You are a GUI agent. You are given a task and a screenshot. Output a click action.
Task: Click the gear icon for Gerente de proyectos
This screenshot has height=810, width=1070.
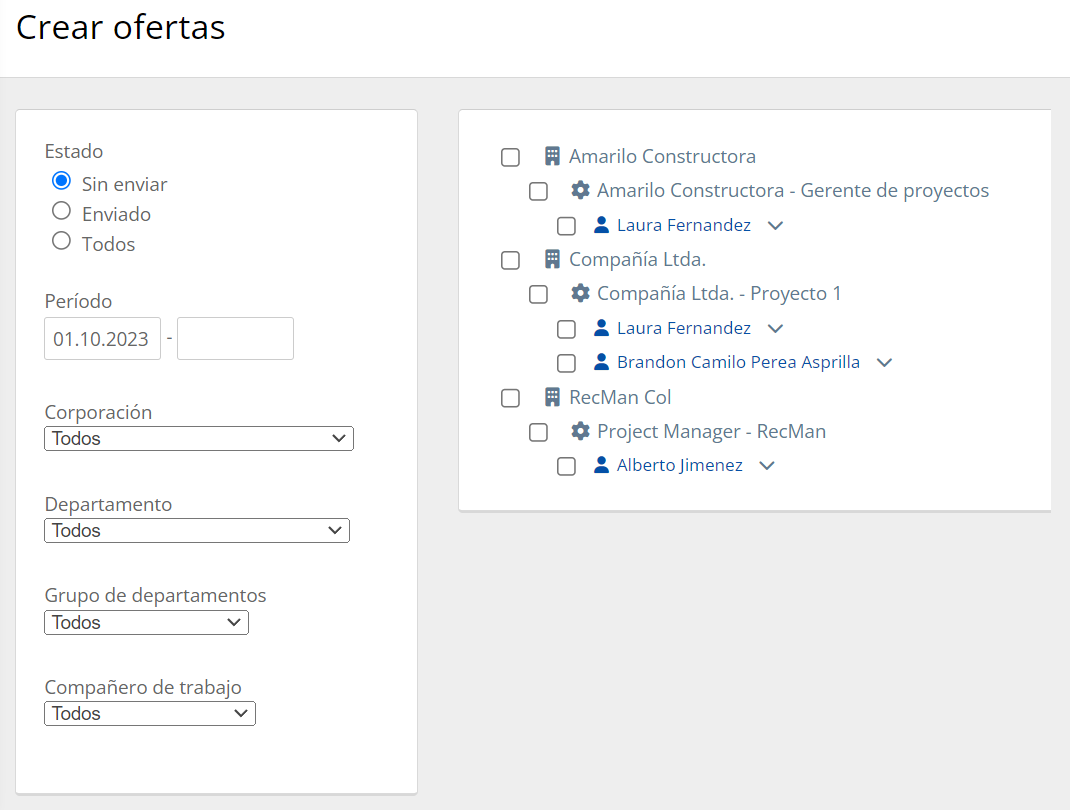click(x=580, y=190)
